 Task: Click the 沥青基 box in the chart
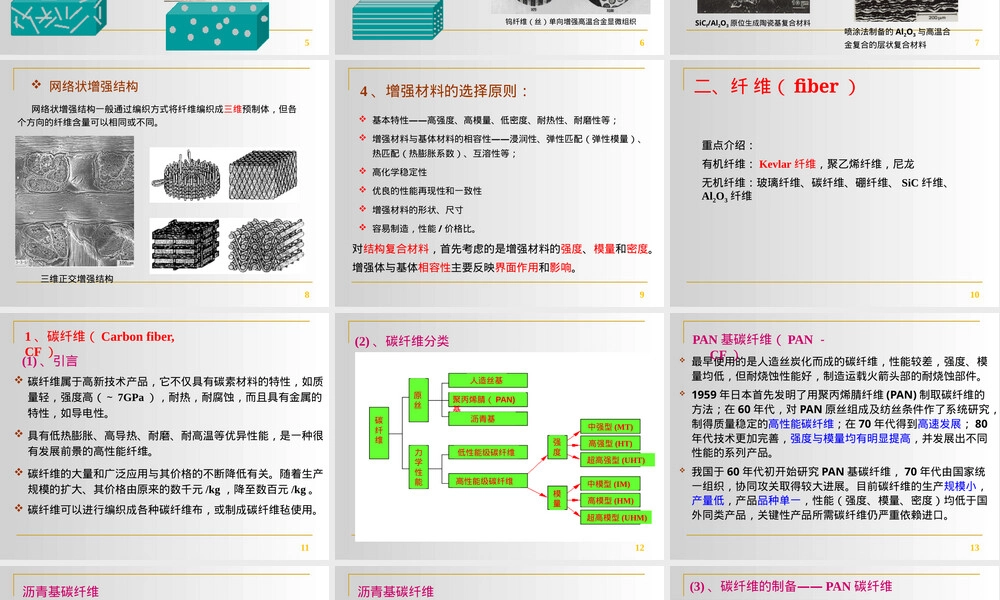coord(488,419)
